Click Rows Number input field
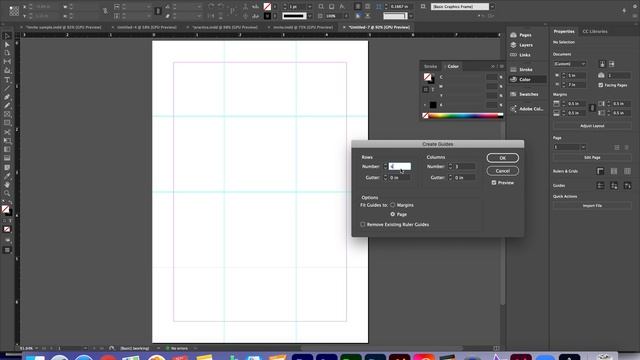The width and height of the screenshot is (640, 360). coord(400,167)
